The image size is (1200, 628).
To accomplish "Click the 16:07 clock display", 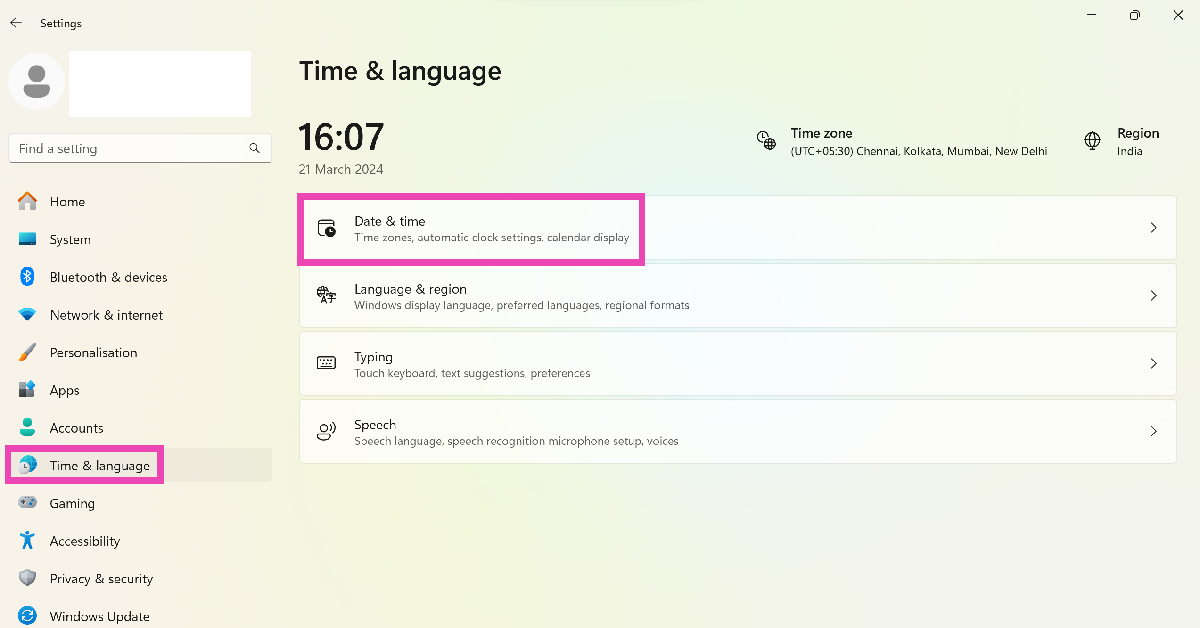I will pos(341,137).
